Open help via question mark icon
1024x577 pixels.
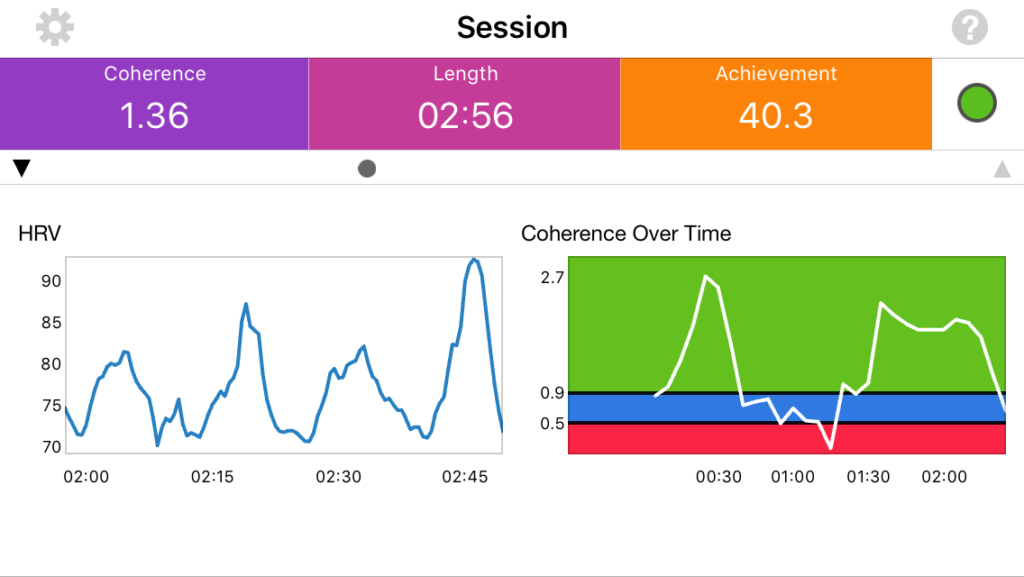click(969, 27)
